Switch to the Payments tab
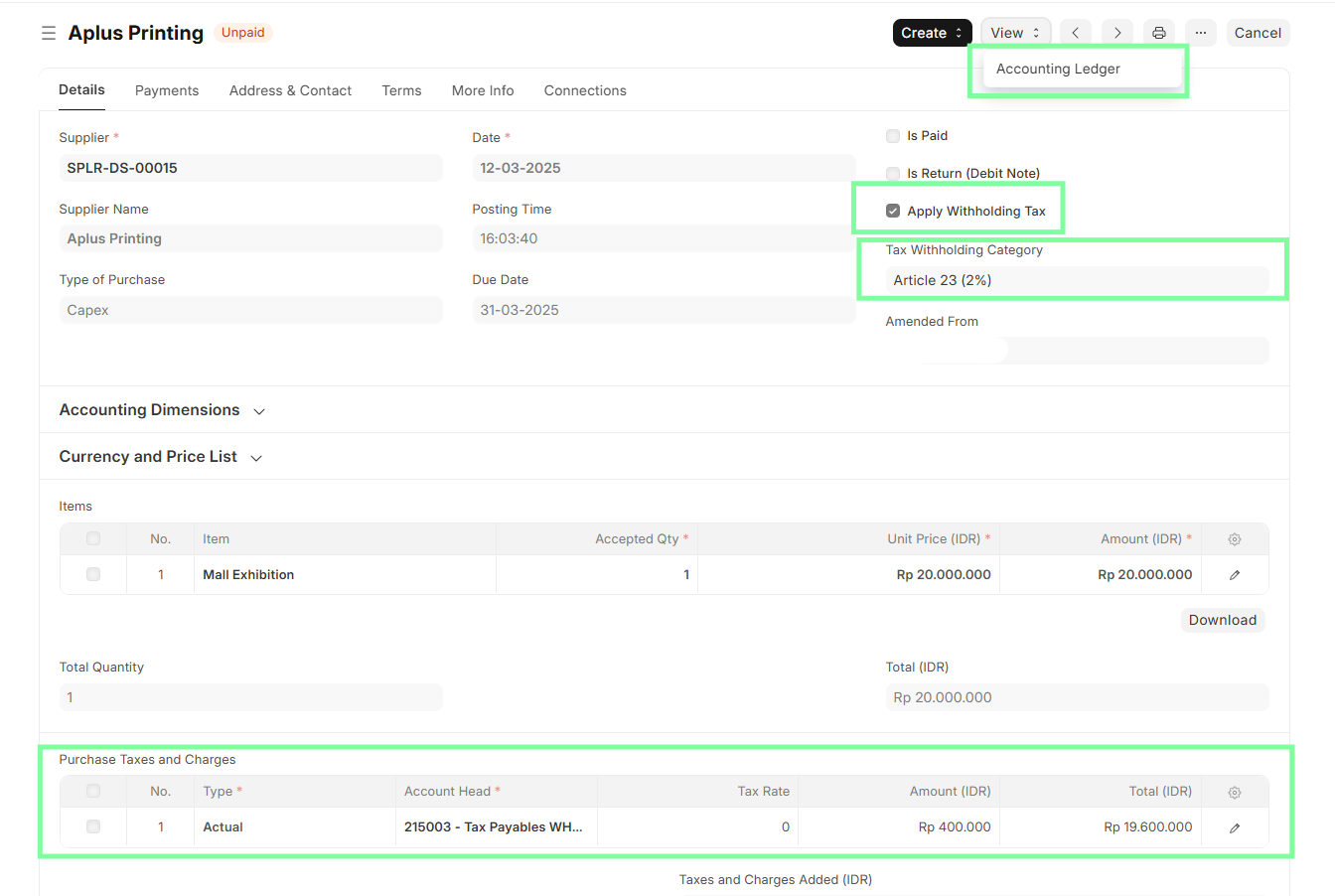This screenshot has height=896, width=1335. coord(166,90)
